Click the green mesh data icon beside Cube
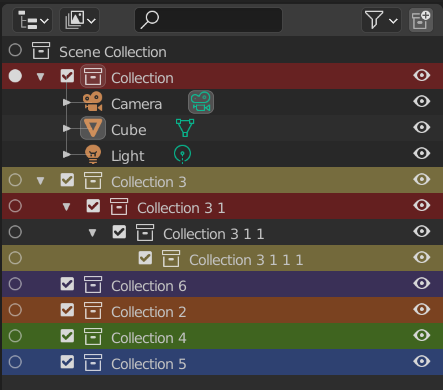 pos(185,128)
